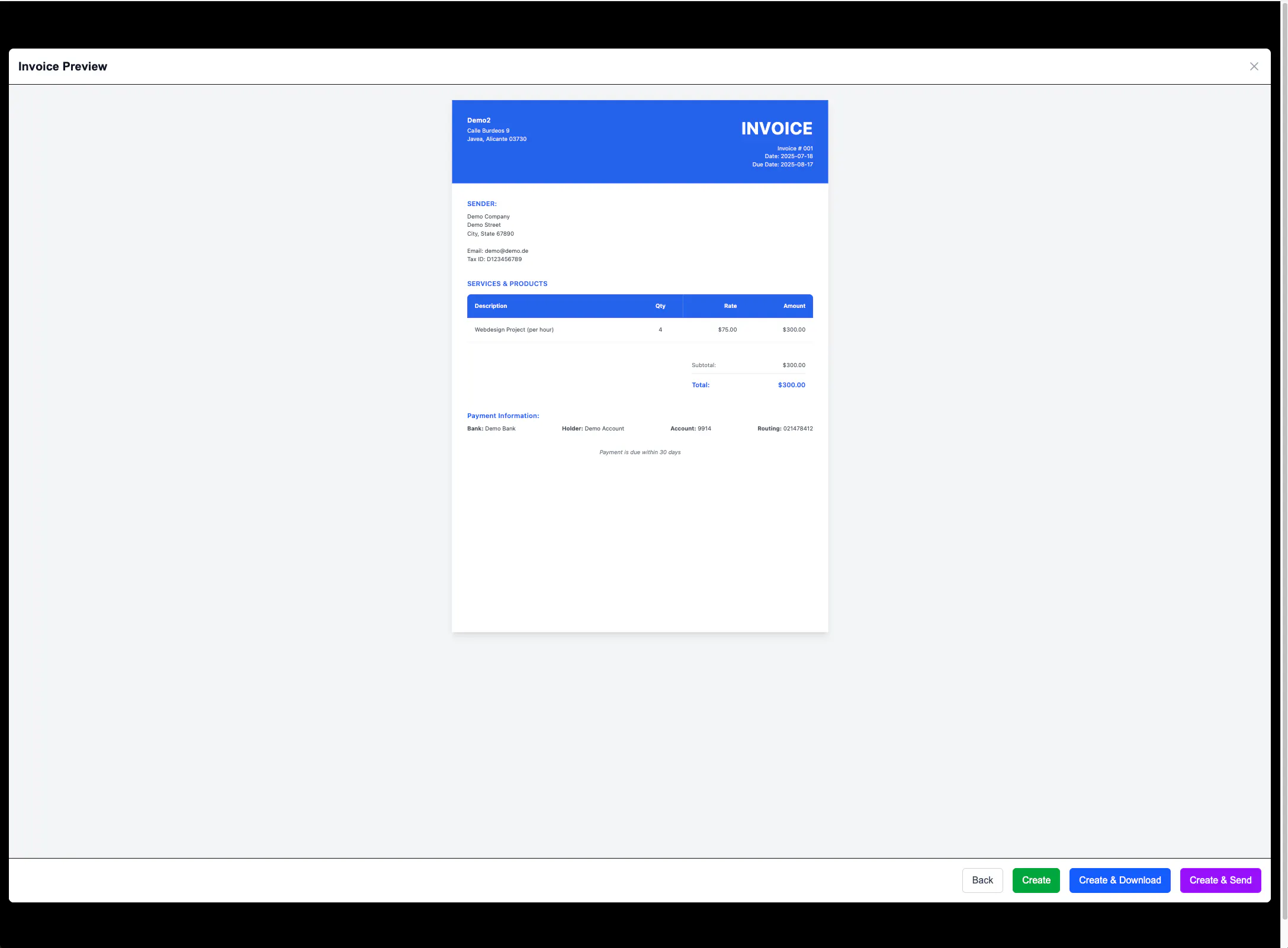The image size is (1288, 948).
Task: Click Payment Information: heading
Action: (x=503, y=416)
